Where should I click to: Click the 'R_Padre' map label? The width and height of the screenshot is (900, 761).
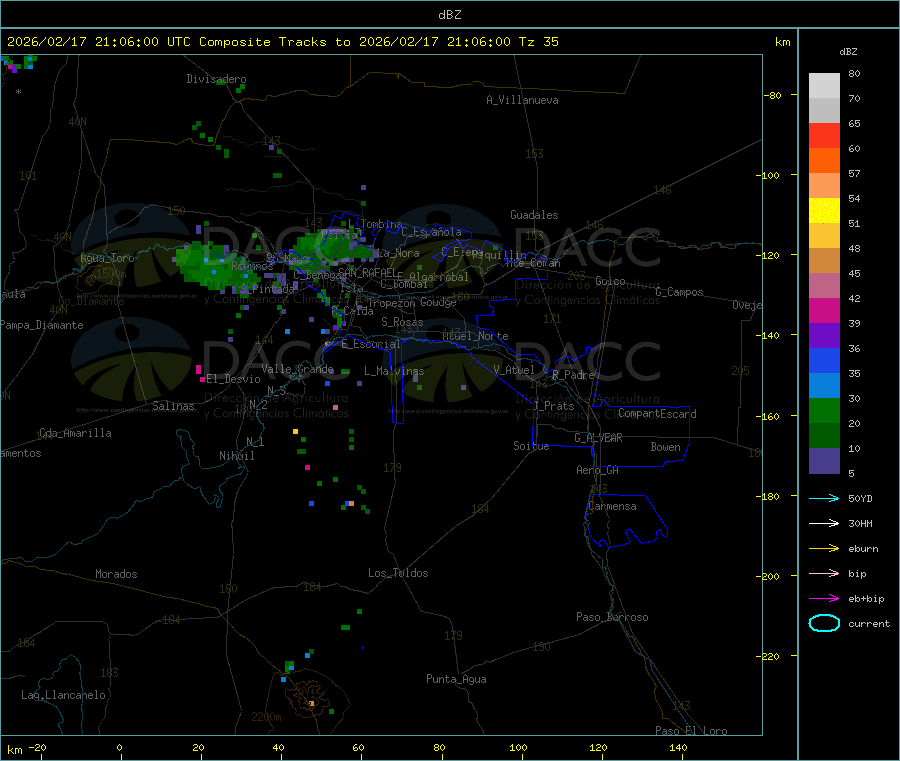pyautogui.click(x=573, y=375)
